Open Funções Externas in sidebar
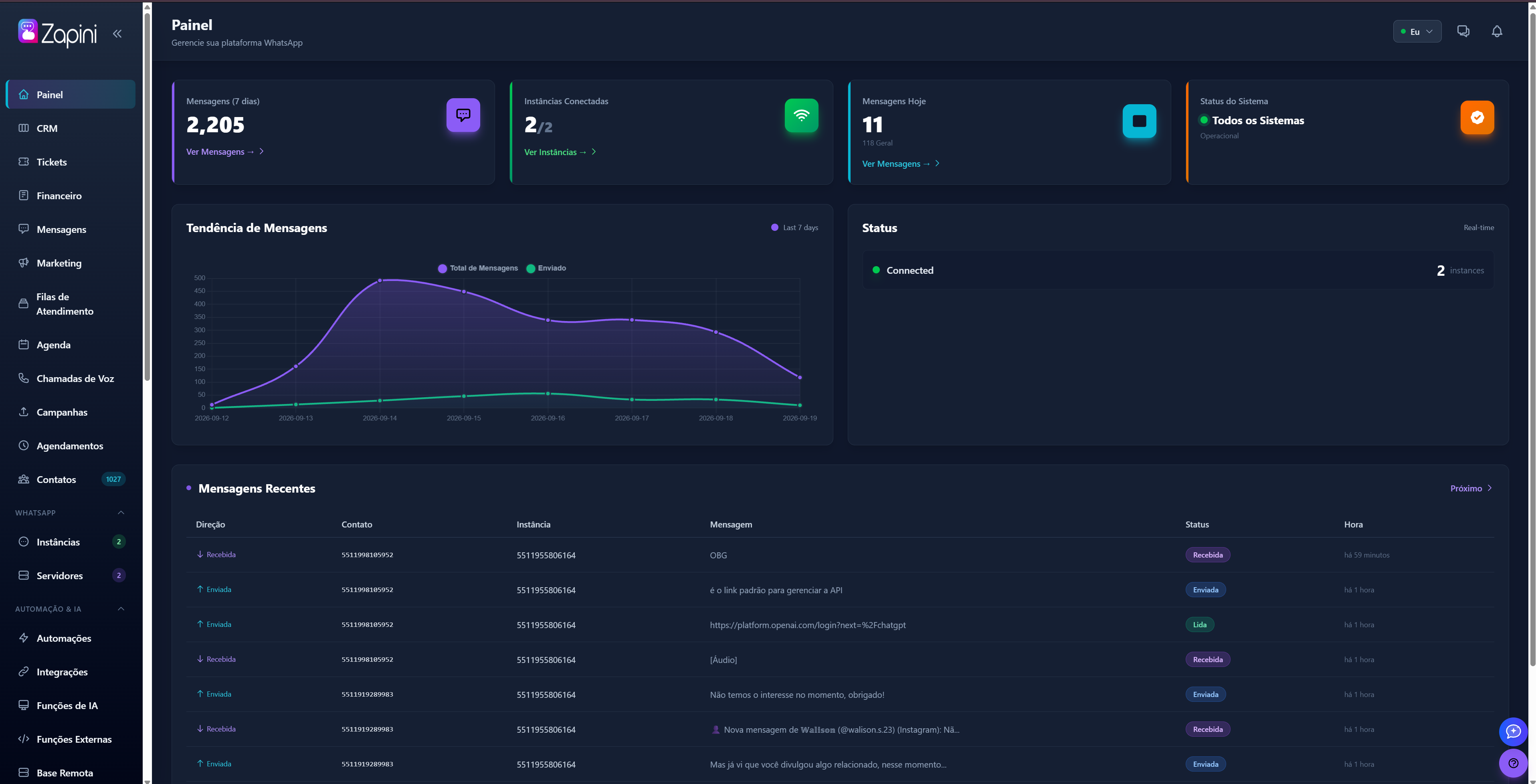1536x784 pixels. (71, 739)
